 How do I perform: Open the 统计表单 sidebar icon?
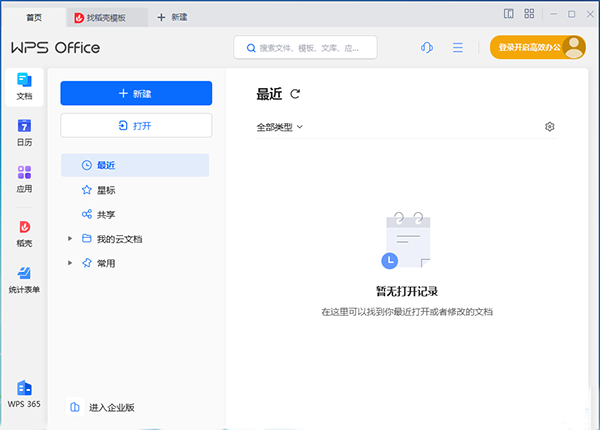coord(24,279)
